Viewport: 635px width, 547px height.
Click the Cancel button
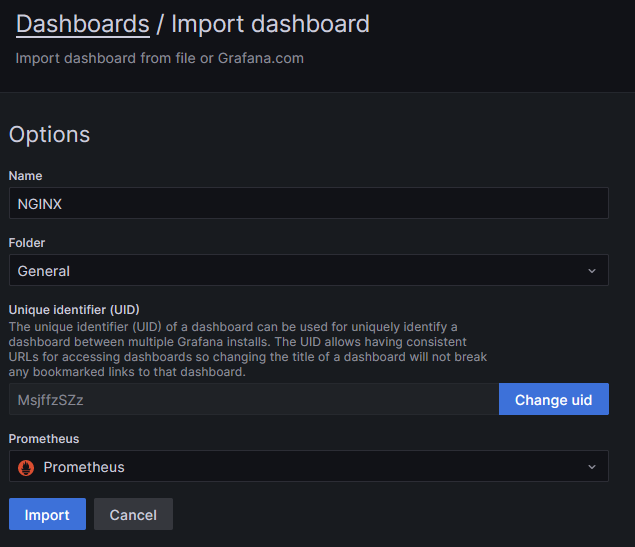[133, 515]
